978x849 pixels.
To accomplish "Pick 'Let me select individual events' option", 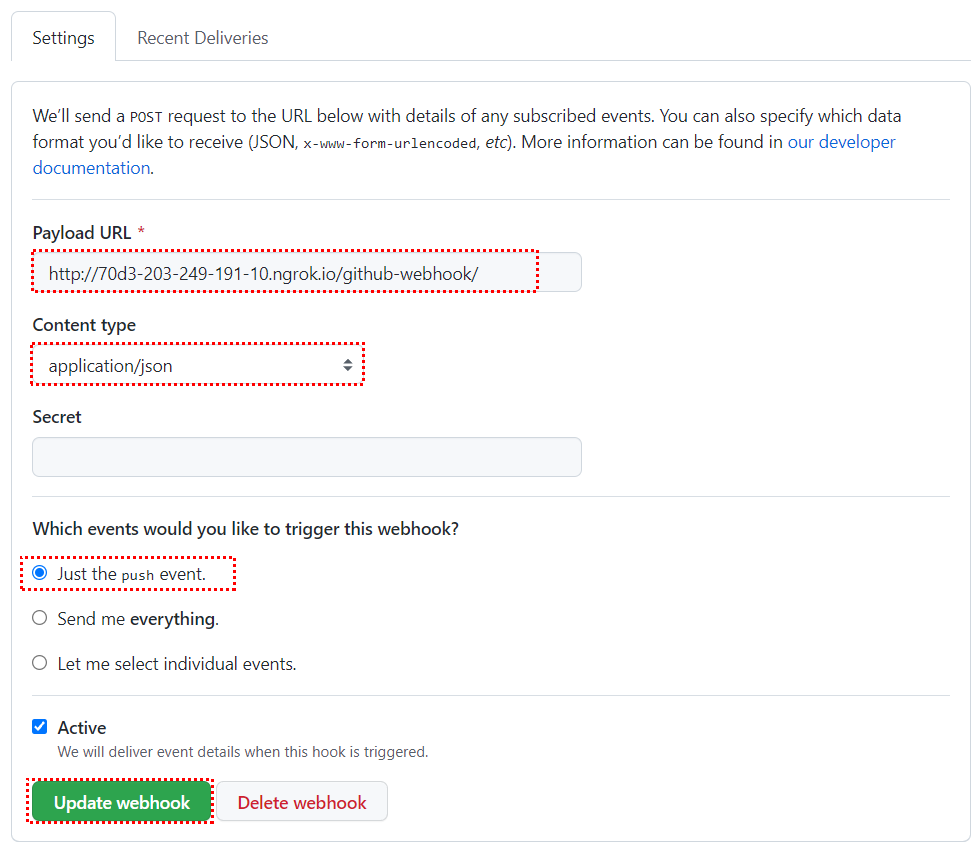I will [40, 662].
